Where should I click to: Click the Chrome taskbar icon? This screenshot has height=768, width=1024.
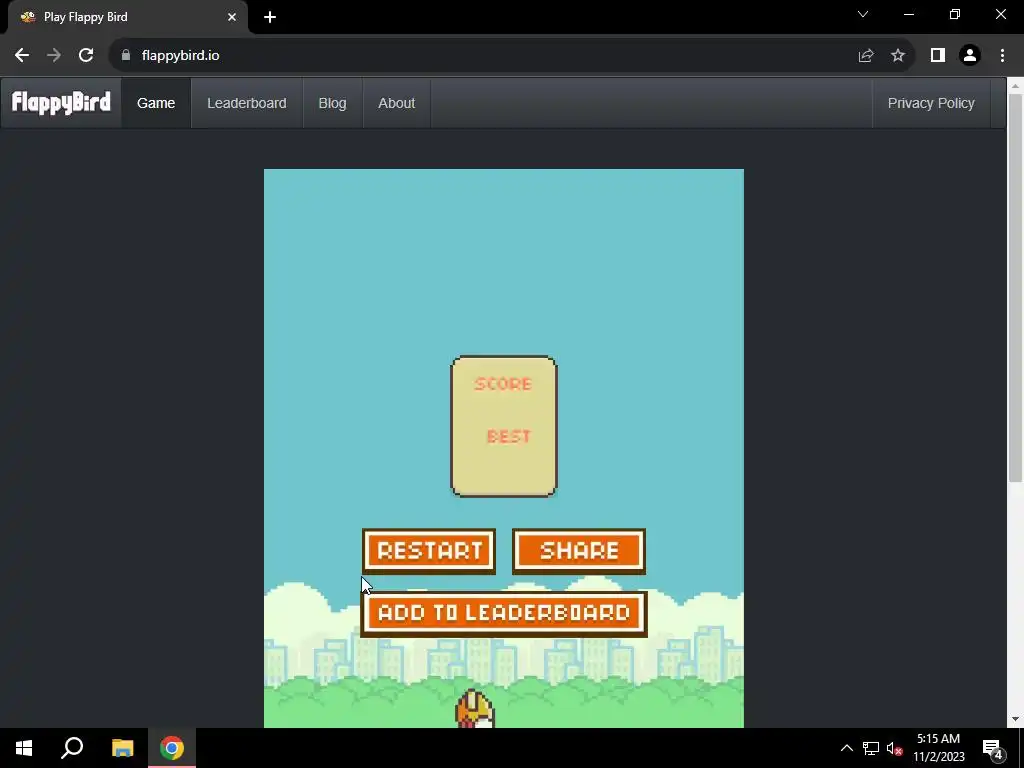(x=172, y=748)
